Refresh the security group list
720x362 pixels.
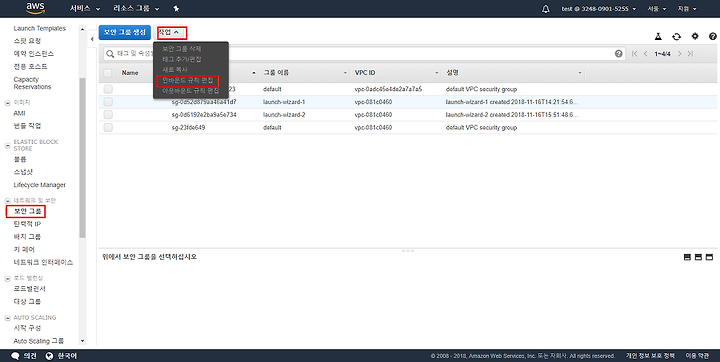click(x=676, y=36)
